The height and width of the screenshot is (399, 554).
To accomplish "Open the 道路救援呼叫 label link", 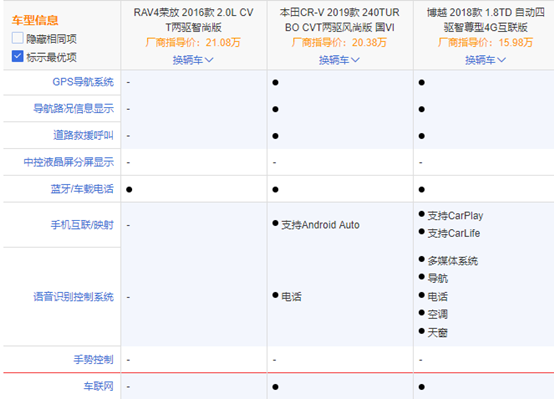I will (x=83, y=135).
